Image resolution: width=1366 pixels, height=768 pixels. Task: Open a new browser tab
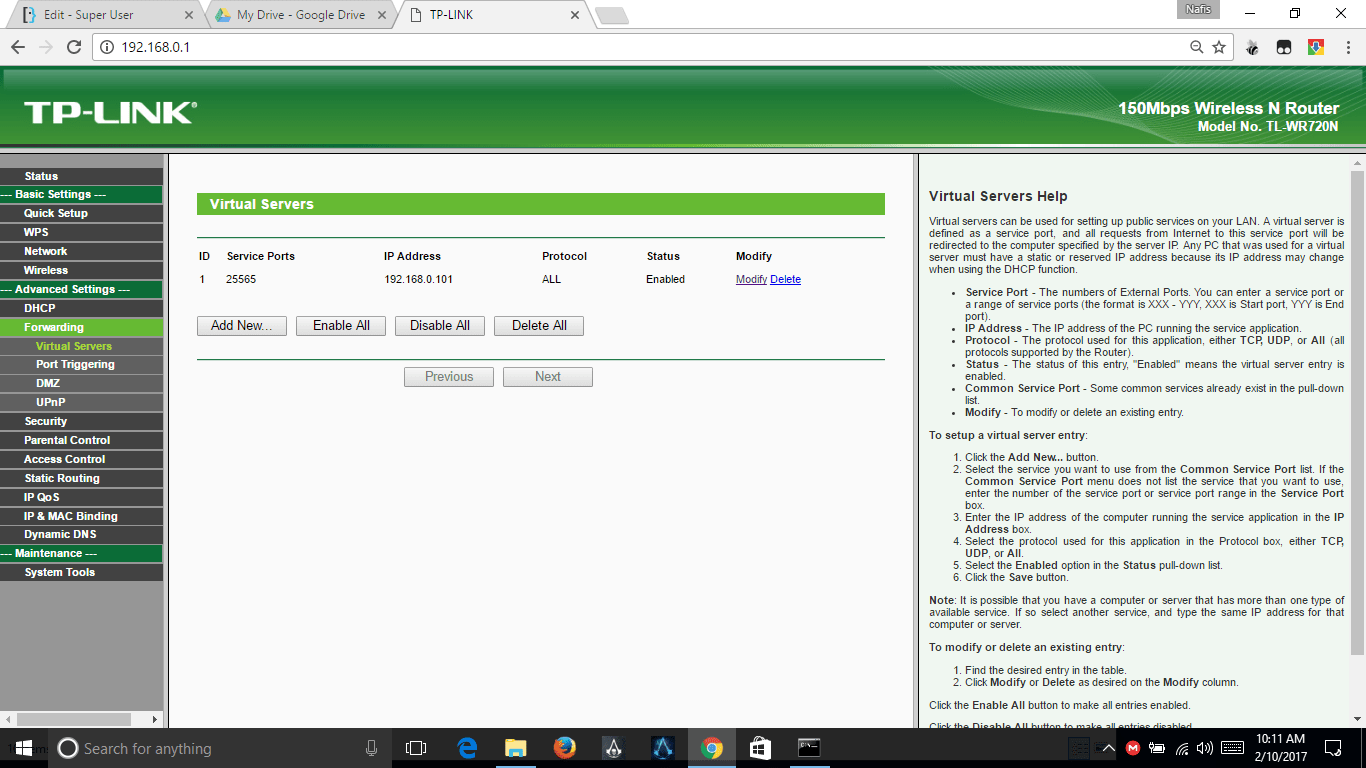[611, 15]
